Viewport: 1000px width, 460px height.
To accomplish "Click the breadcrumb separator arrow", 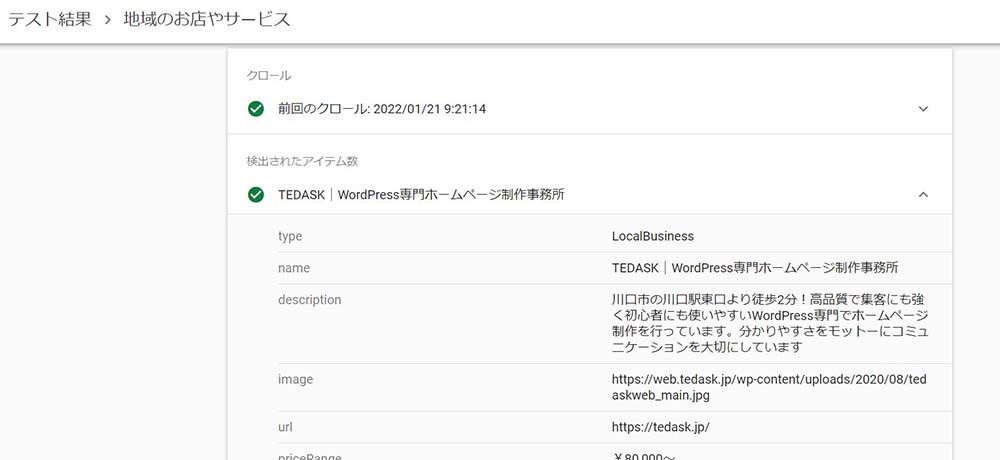I will (x=108, y=20).
